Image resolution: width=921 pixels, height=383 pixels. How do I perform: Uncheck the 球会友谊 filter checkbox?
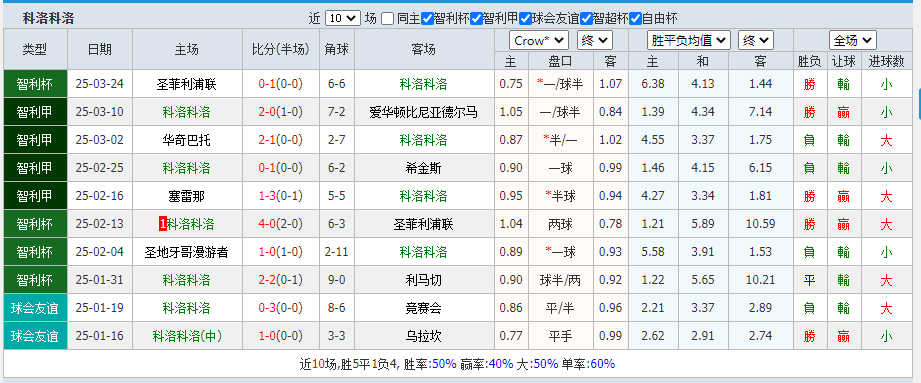(525, 18)
